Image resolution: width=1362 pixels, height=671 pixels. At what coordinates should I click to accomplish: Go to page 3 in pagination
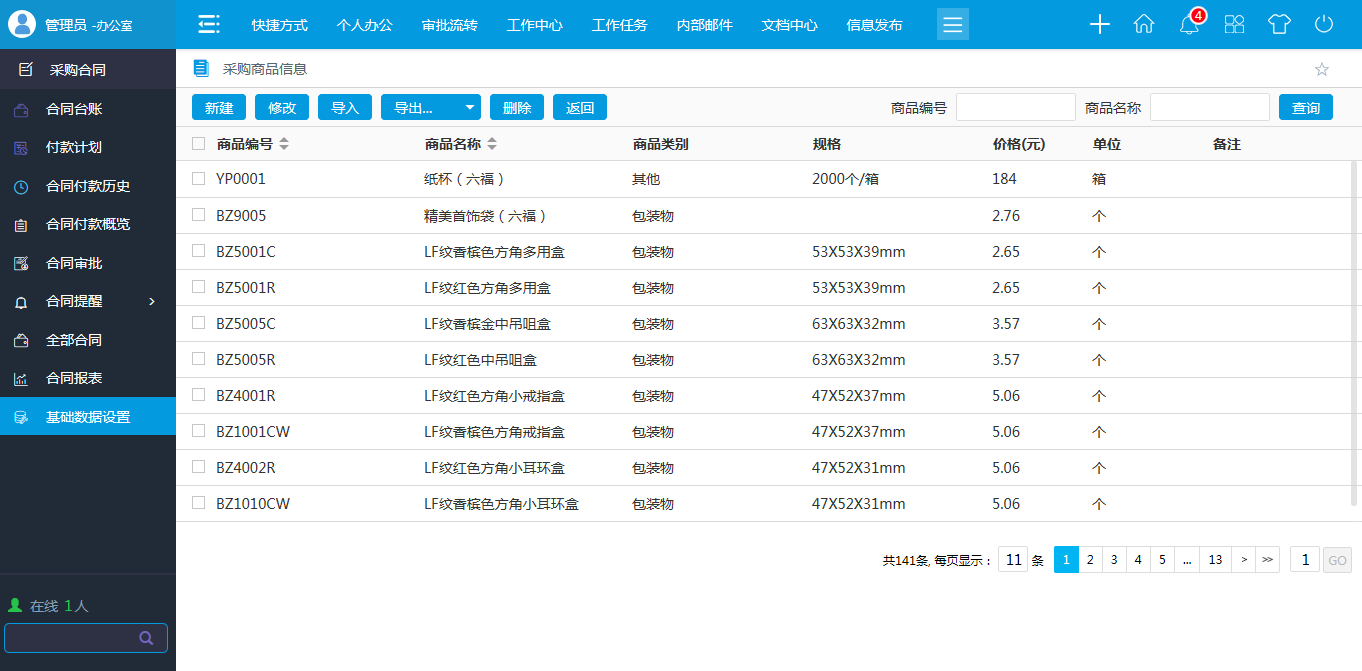click(x=1113, y=559)
